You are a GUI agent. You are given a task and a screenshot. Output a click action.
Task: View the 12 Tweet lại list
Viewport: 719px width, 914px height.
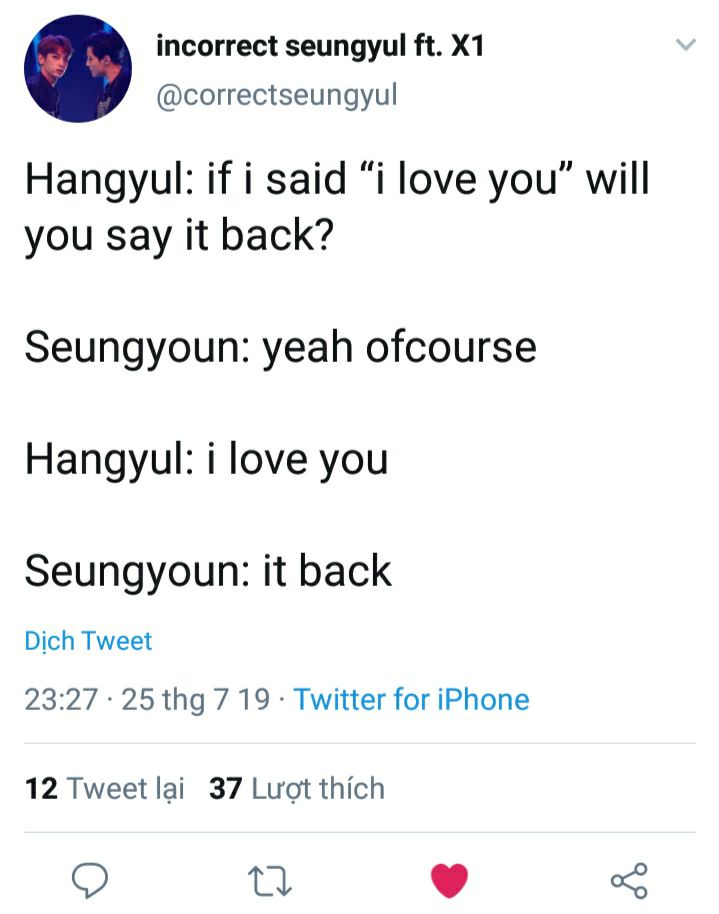coord(104,788)
